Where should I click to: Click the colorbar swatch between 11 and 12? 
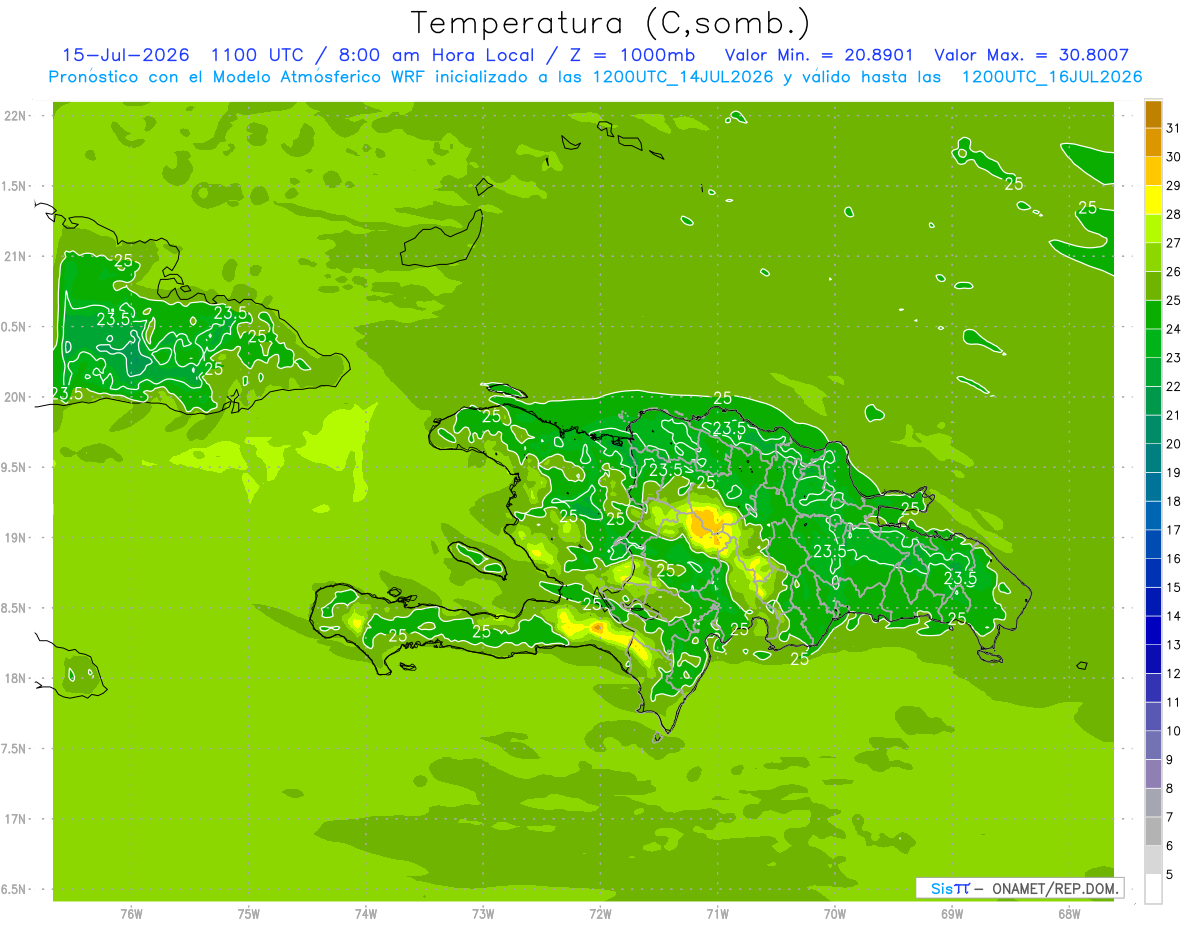[1153, 688]
